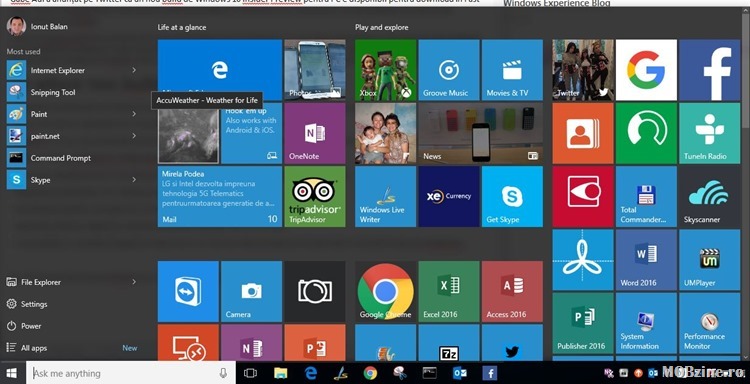Open the Facebook tile
The image size is (750, 384).
[x=710, y=70]
